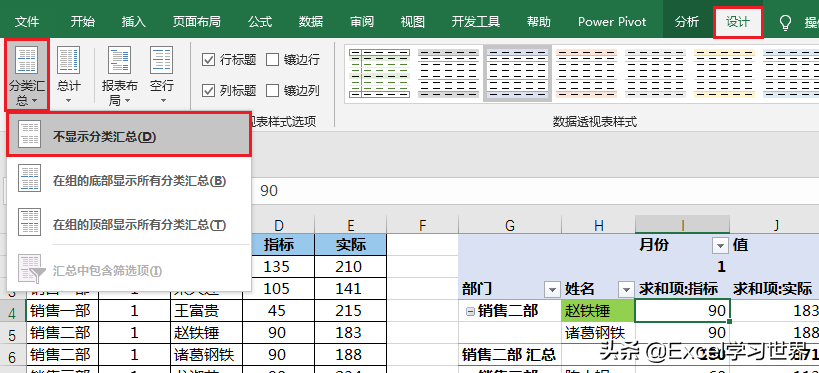Select cell with value 215
The height and width of the screenshot is (373, 819).
350,311
